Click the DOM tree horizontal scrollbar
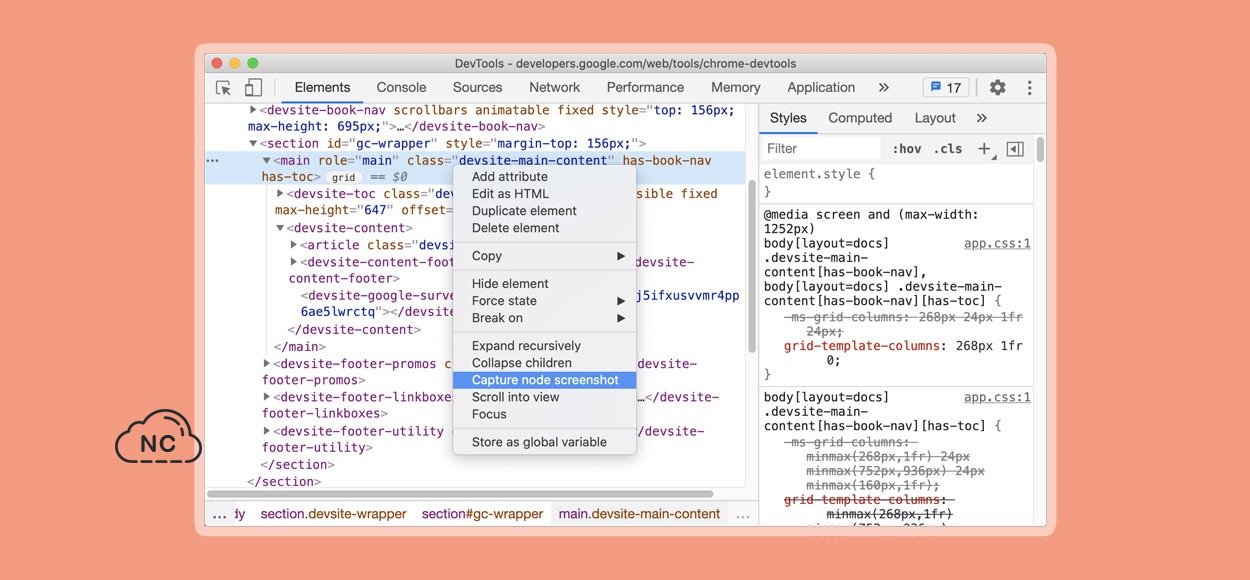 click(x=460, y=494)
